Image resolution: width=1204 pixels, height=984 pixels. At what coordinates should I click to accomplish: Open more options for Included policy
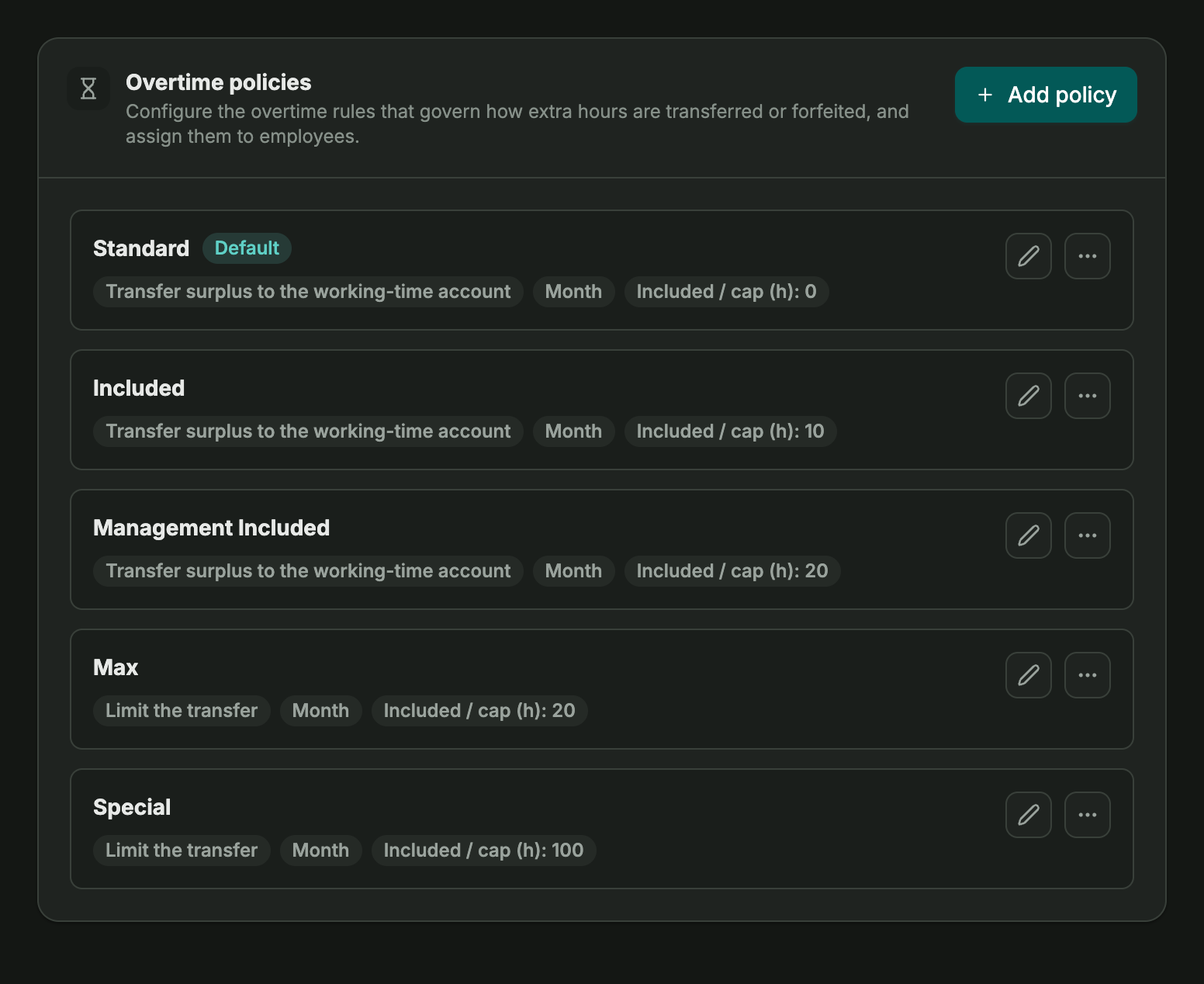[x=1088, y=396]
